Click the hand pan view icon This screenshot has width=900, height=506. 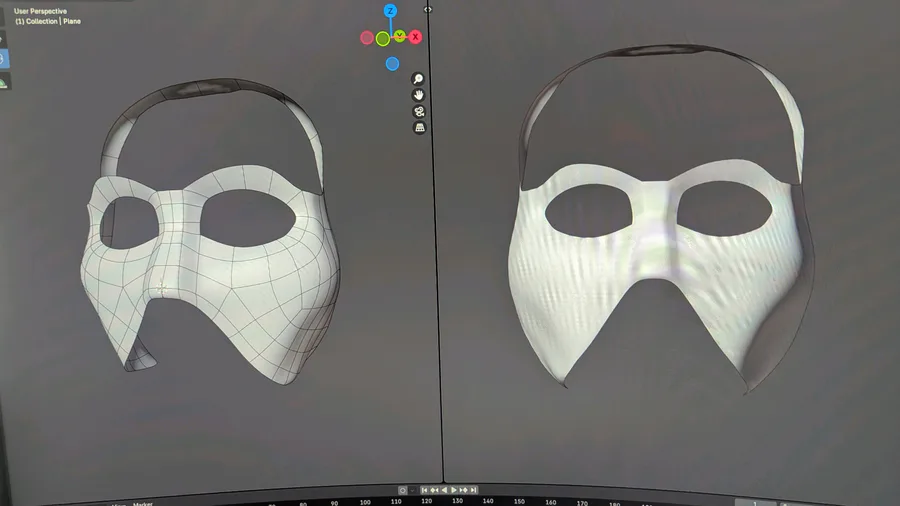click(x=418, y=95)
